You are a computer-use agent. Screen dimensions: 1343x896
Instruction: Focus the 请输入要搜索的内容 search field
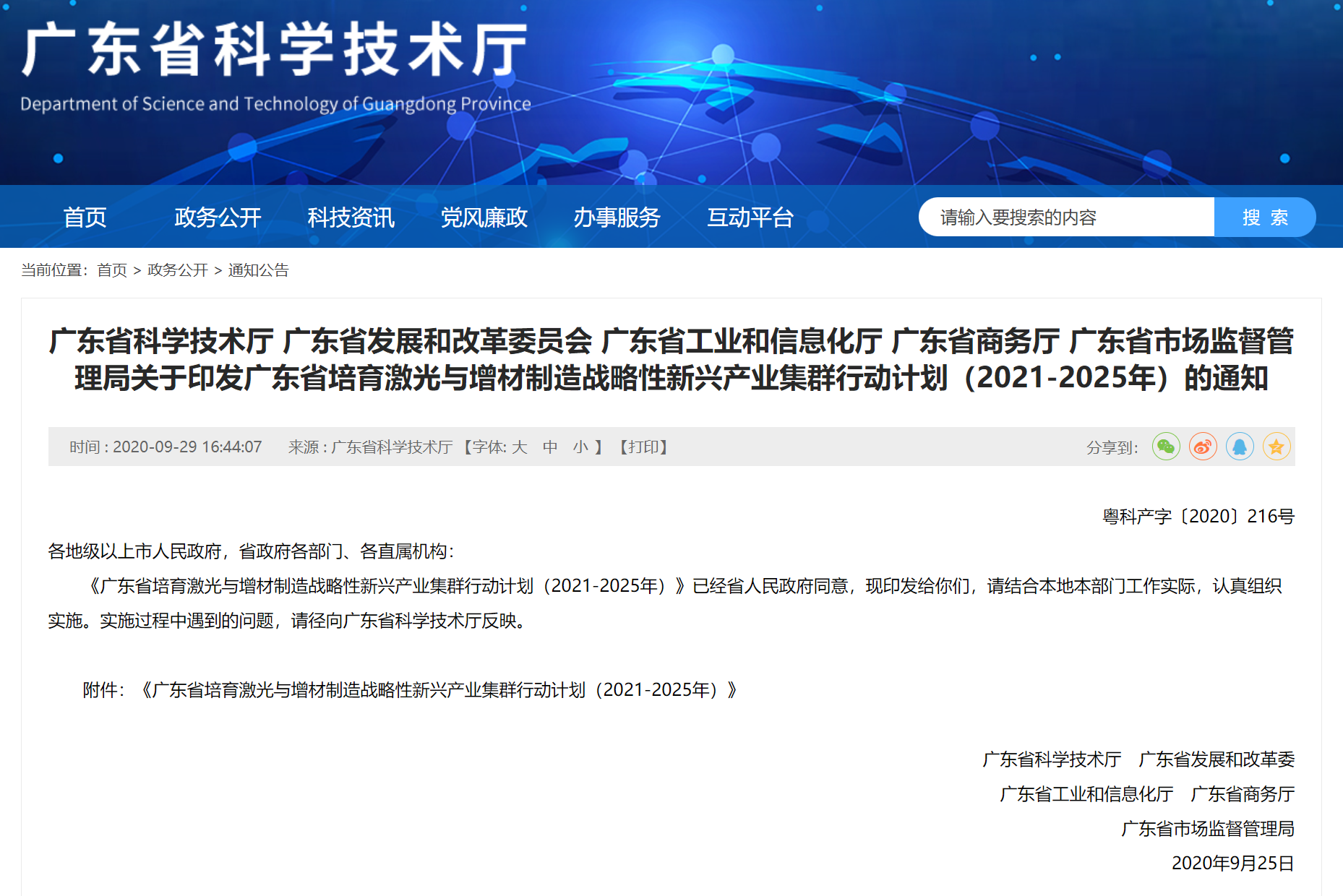1067,217
